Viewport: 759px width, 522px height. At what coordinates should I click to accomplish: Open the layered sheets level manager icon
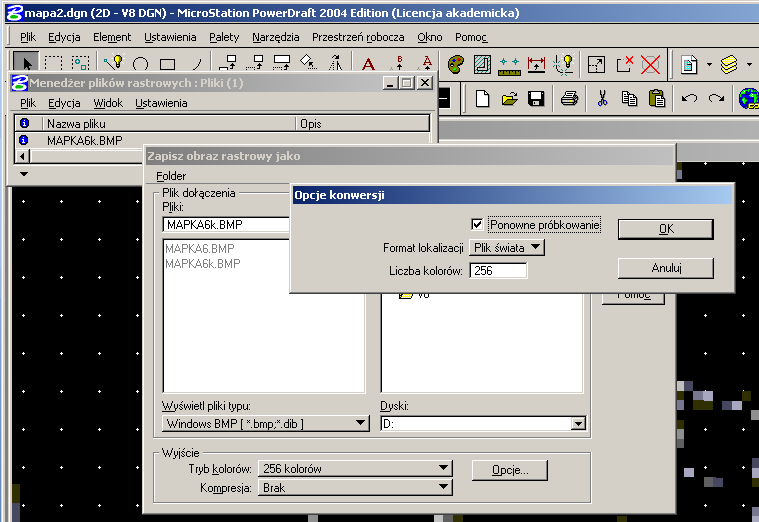[729, 64]
